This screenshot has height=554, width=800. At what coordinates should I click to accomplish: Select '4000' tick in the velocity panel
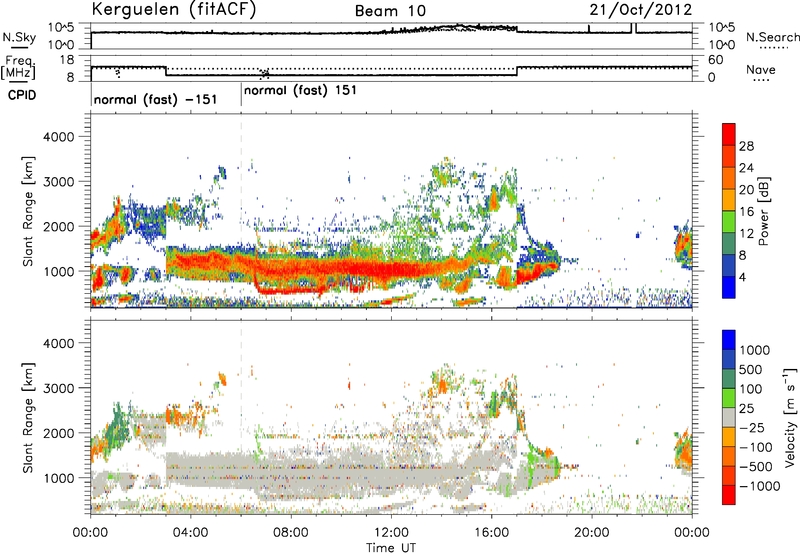(59, 343)
